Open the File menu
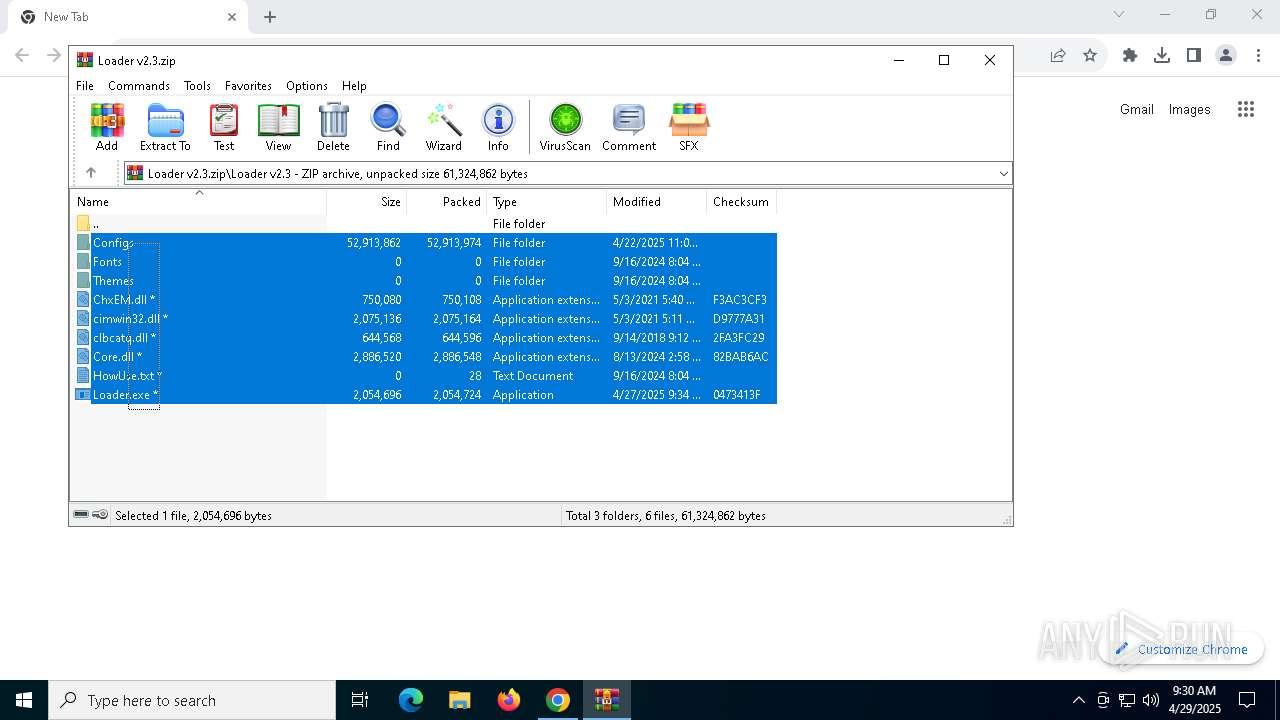1280x720 pixels. [85, 86]
